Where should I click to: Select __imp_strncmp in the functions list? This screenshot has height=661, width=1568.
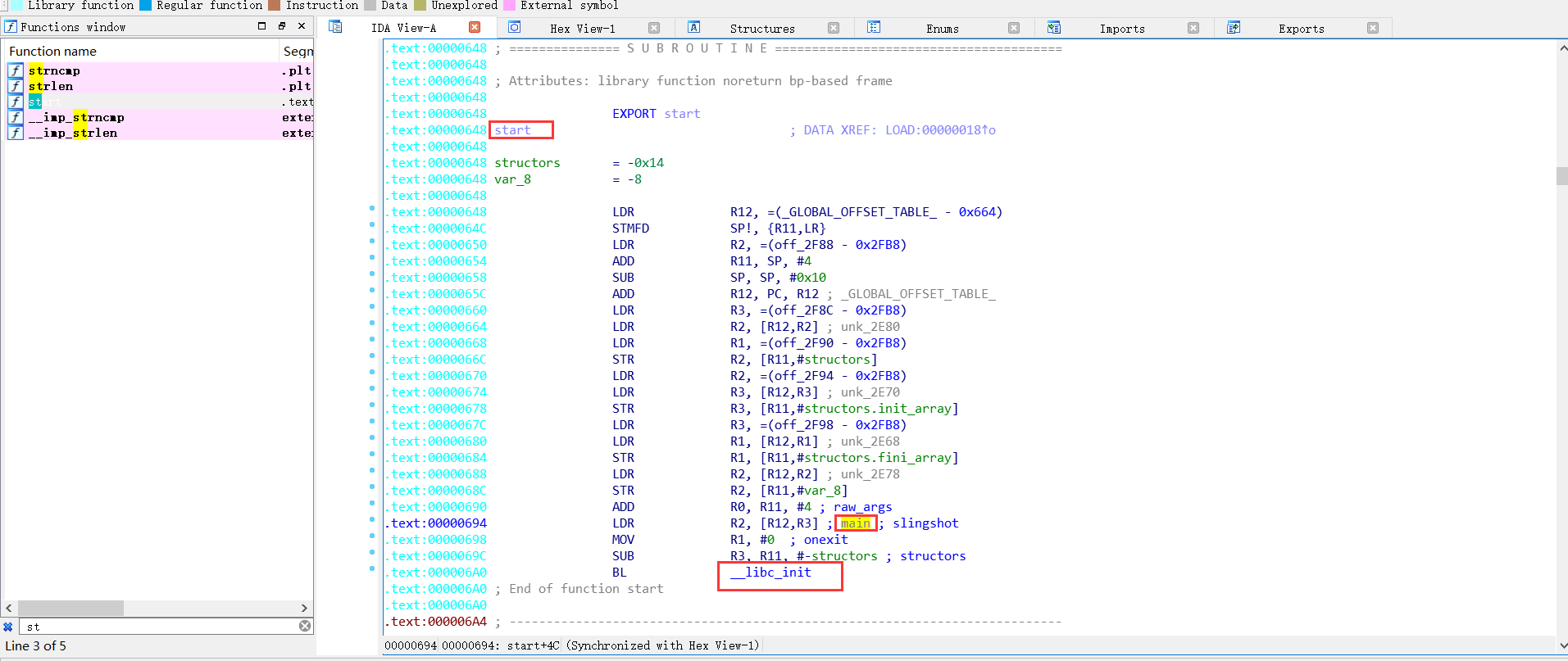[76, 117]
